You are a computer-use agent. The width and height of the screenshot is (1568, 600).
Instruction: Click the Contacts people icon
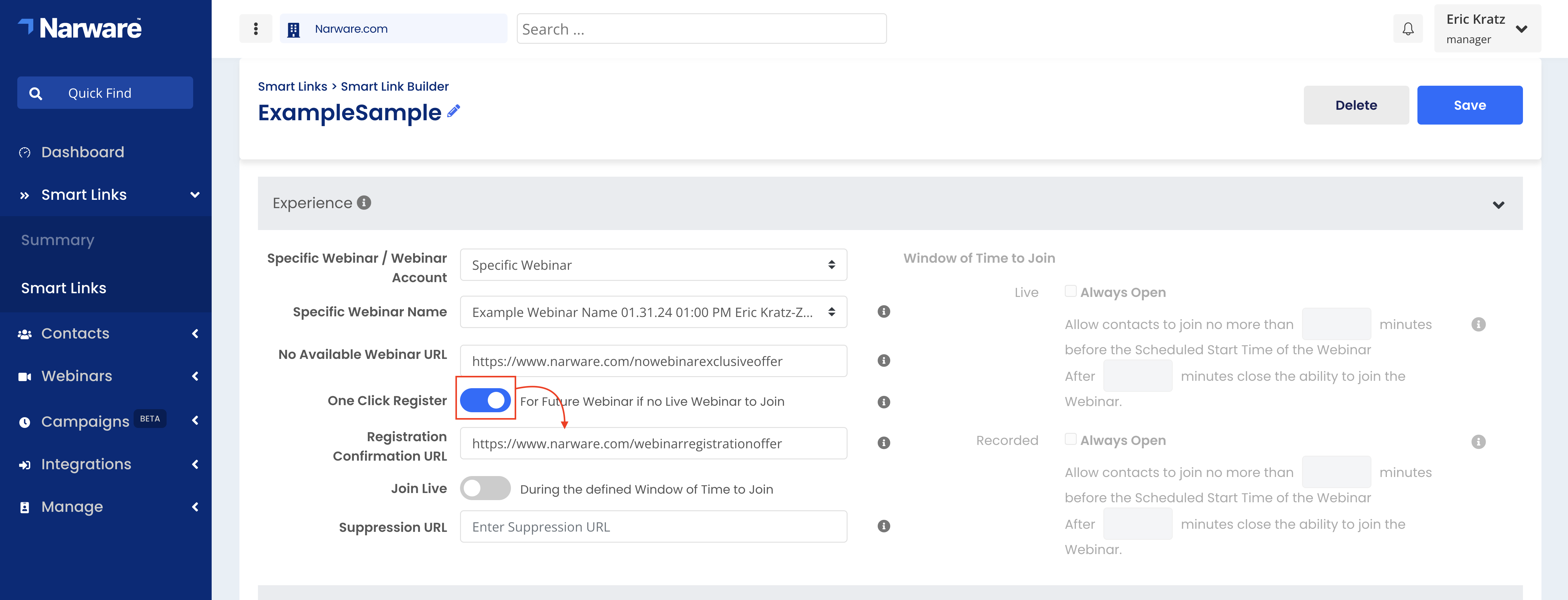coord(24,334)
